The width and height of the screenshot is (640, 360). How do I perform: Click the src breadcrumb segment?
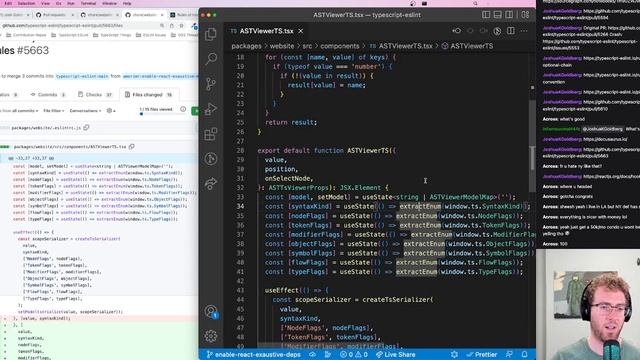tap(307, 46)
